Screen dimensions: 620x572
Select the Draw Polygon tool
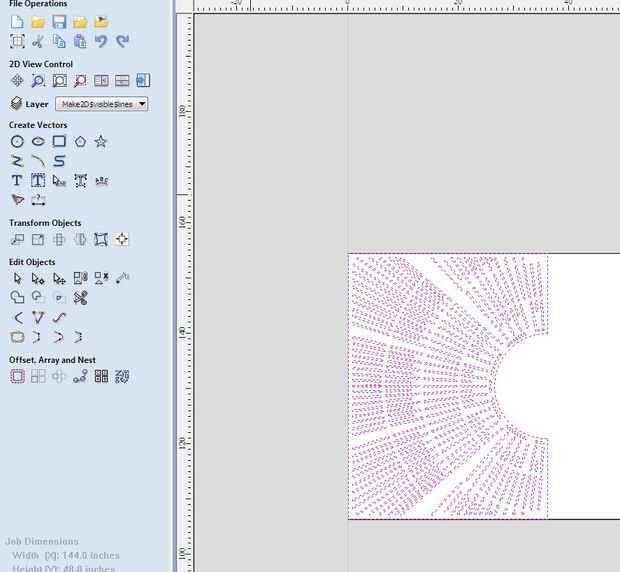coord(80,142)
